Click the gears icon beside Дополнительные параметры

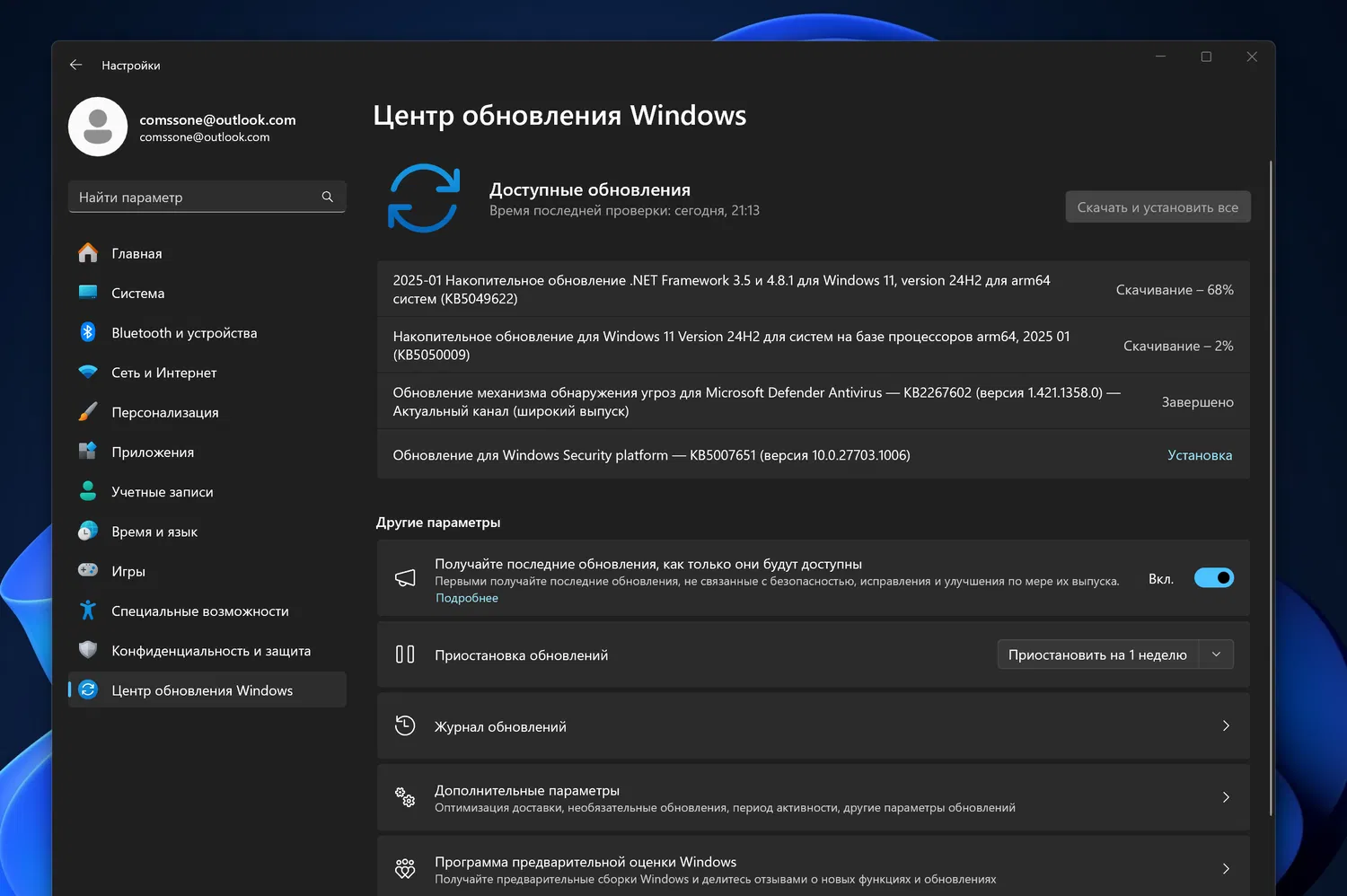pos(405,797)
